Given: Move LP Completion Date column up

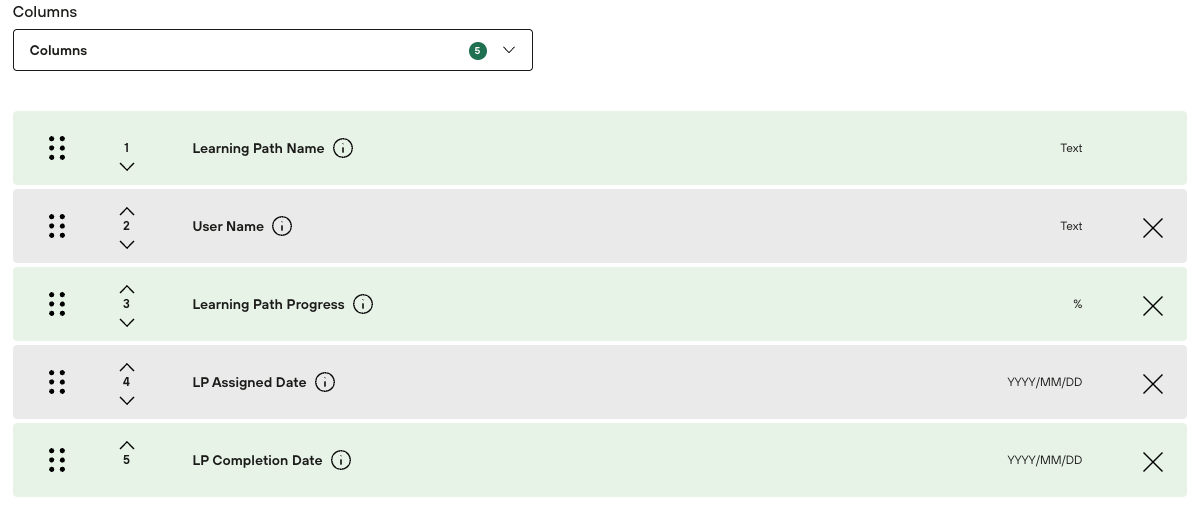Looking at the screenshot, I should point(126,445).
